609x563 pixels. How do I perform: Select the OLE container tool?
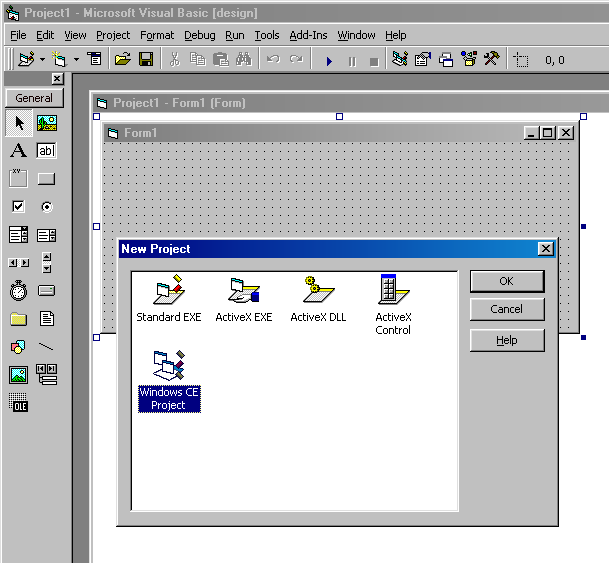18,402
